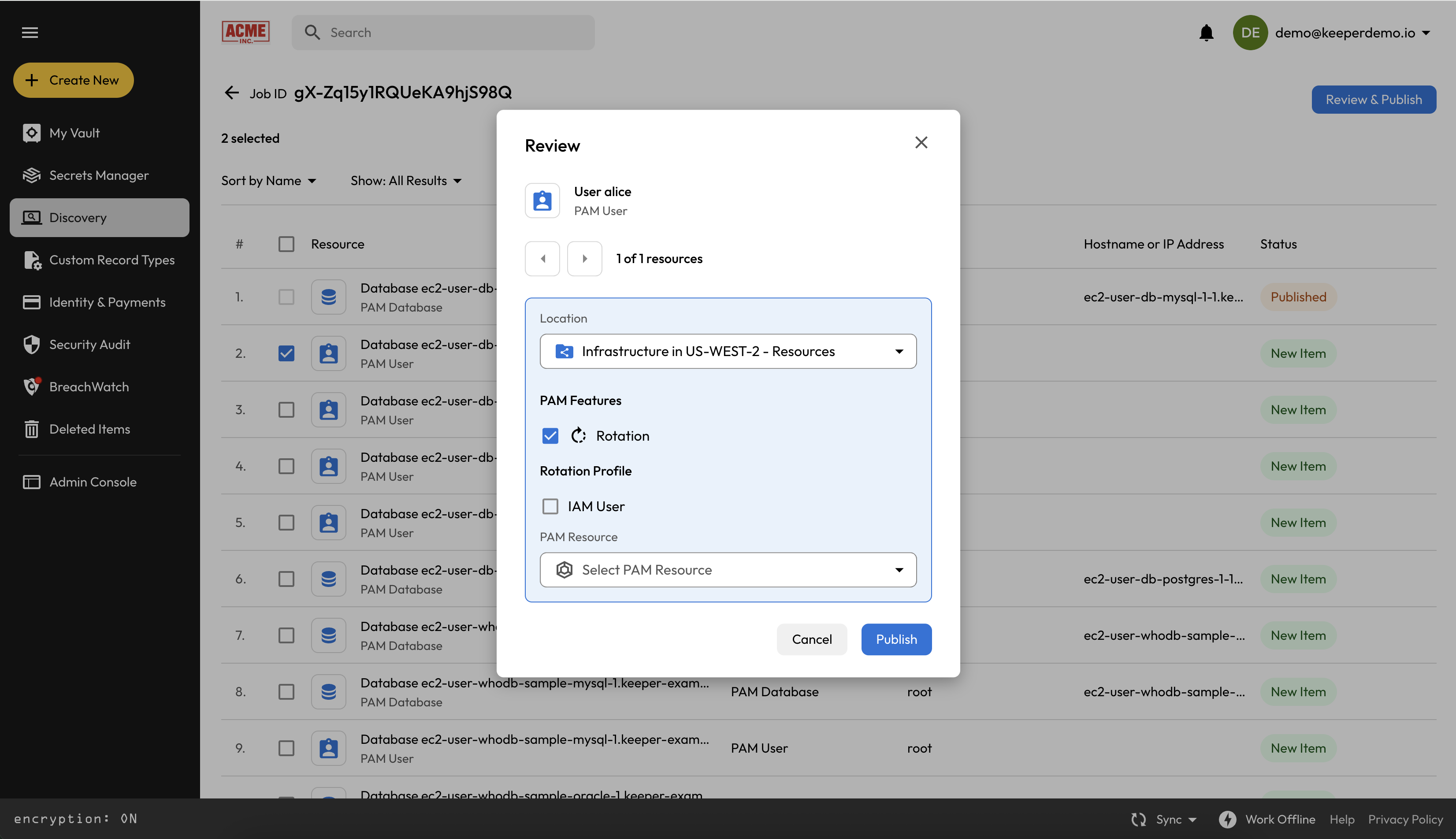The height and width of the screenshot is (839, 1456).
Task: Click the ACME Inc. logo
Action: [246, 32]
